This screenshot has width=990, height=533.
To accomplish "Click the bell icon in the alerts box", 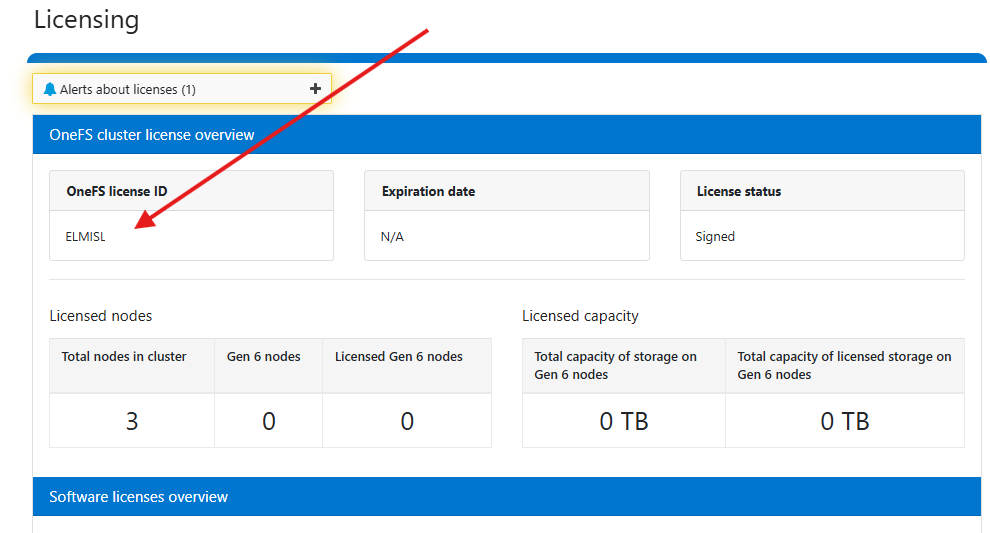I will (x=50, y=89).
